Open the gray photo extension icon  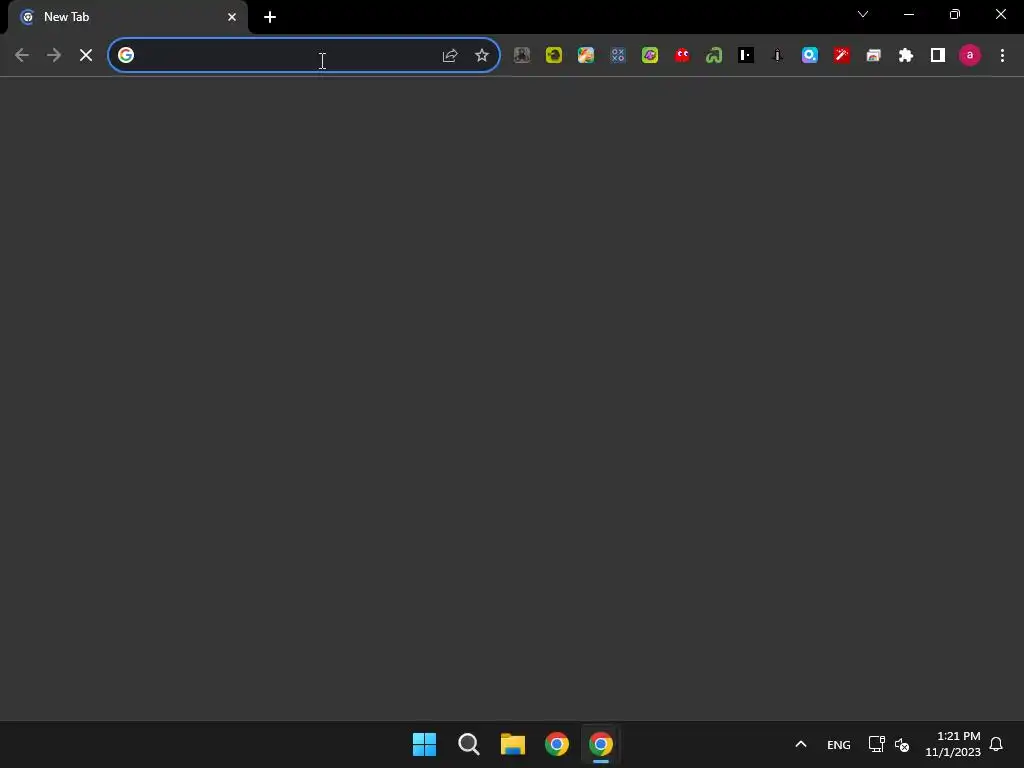[522, 56]
